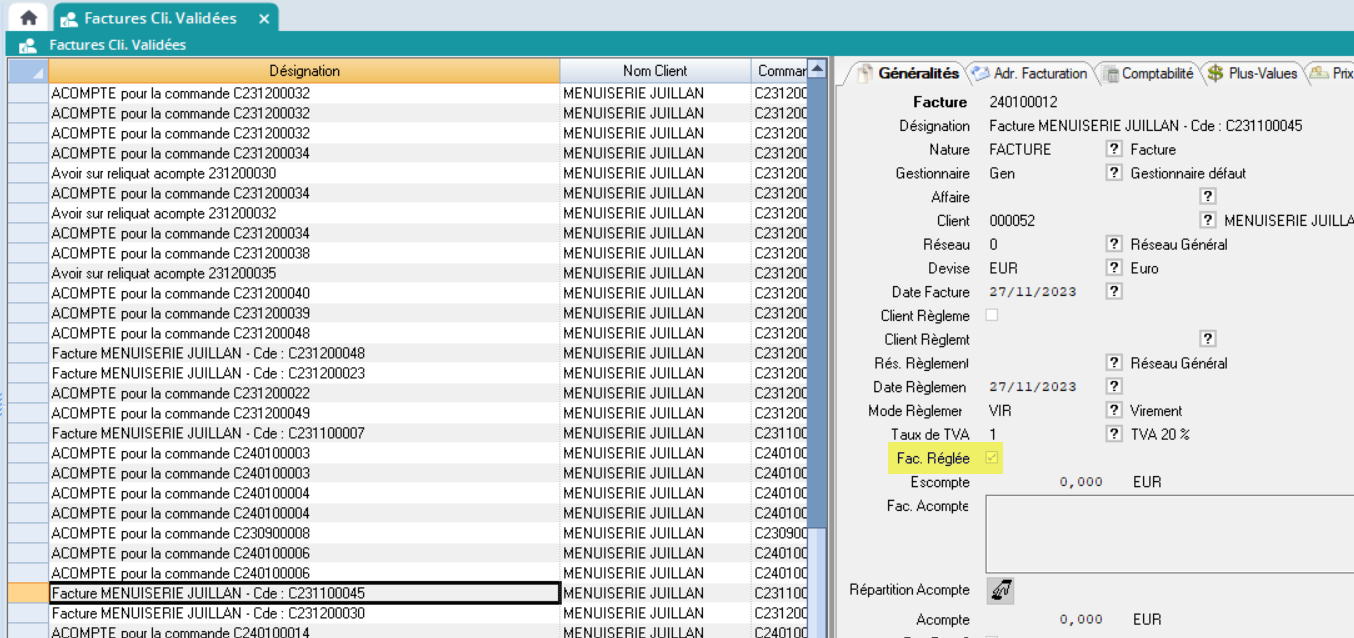Open the lookup next to Nature field

(1114, 149)
